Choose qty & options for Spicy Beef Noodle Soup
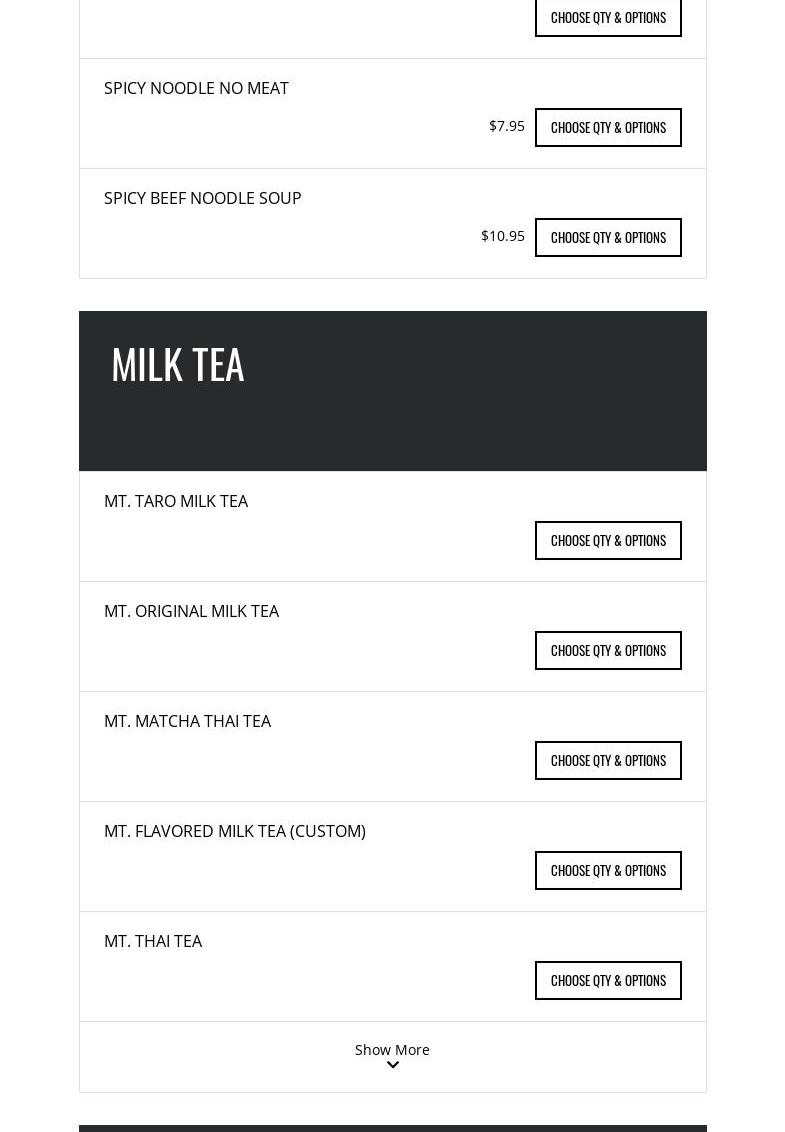The width and height of the screenshot is (785, 1132). point(608,238)
